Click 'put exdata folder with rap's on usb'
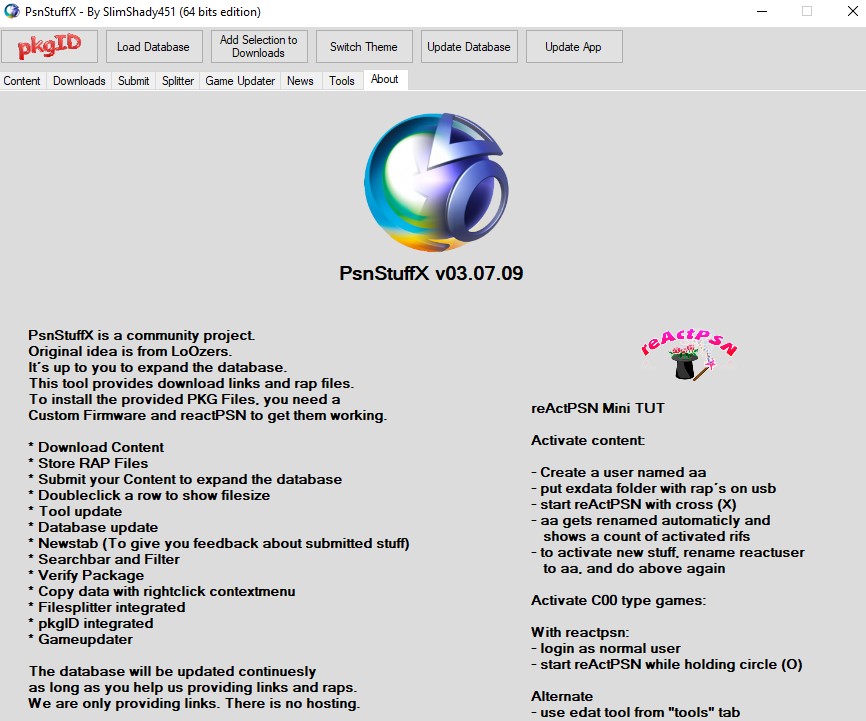Screen dimensions: 866x721 tap(658, 488)
